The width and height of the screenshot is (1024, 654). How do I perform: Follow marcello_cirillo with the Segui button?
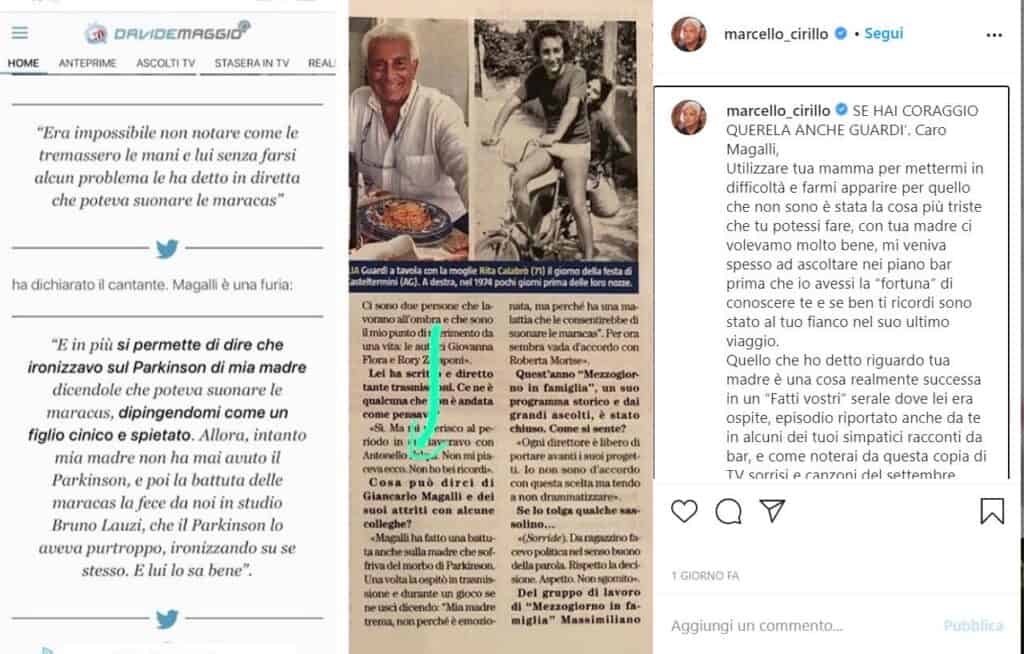pos(884,33)
